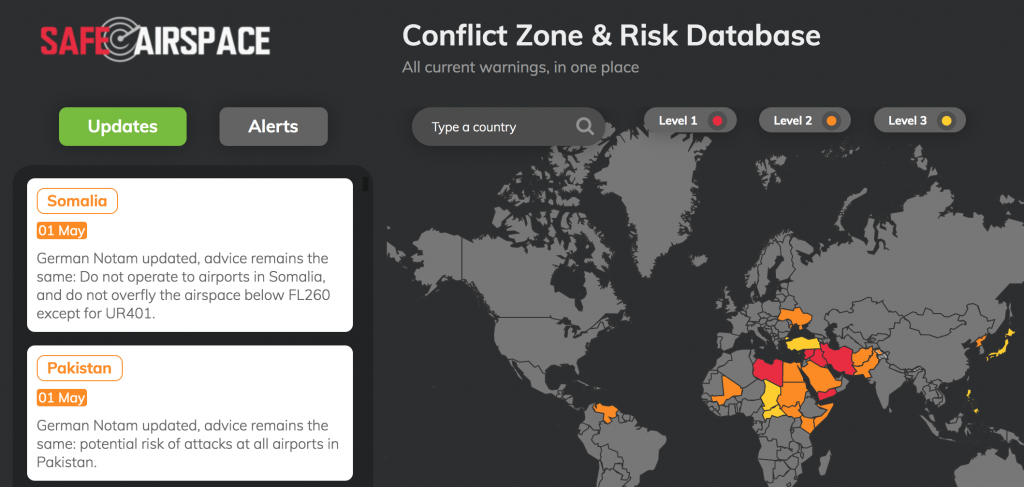The height and width of the screenshot is (487, 1024).
Task: Toggle the Level 1 filter label
Action: [x=678, y=121]
